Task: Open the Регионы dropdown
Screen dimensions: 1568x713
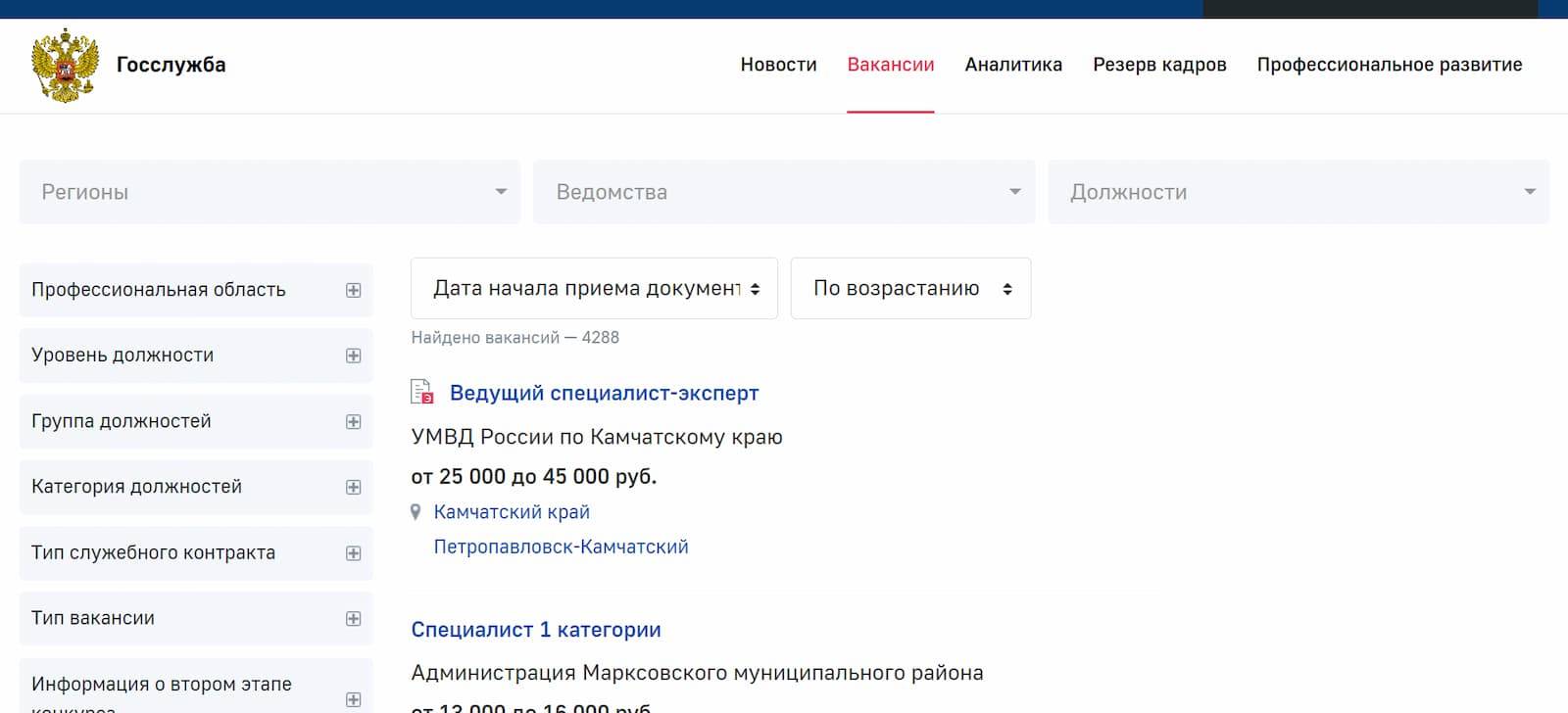Action: click(269, 192)
